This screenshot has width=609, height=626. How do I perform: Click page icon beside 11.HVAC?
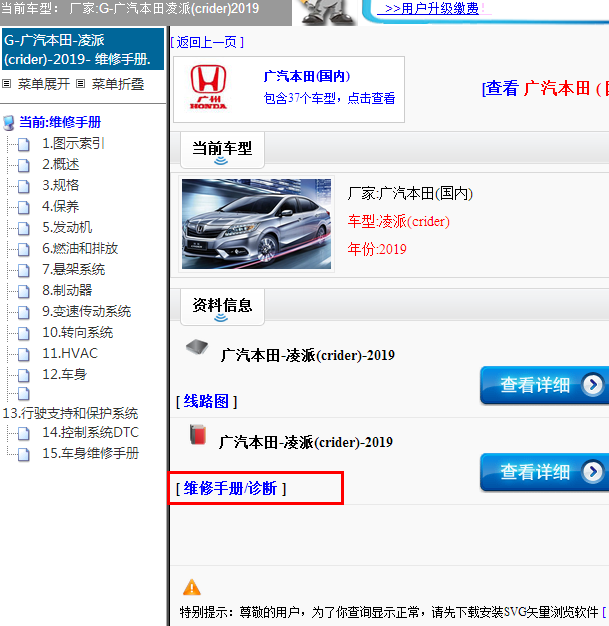tap(24, 354)
